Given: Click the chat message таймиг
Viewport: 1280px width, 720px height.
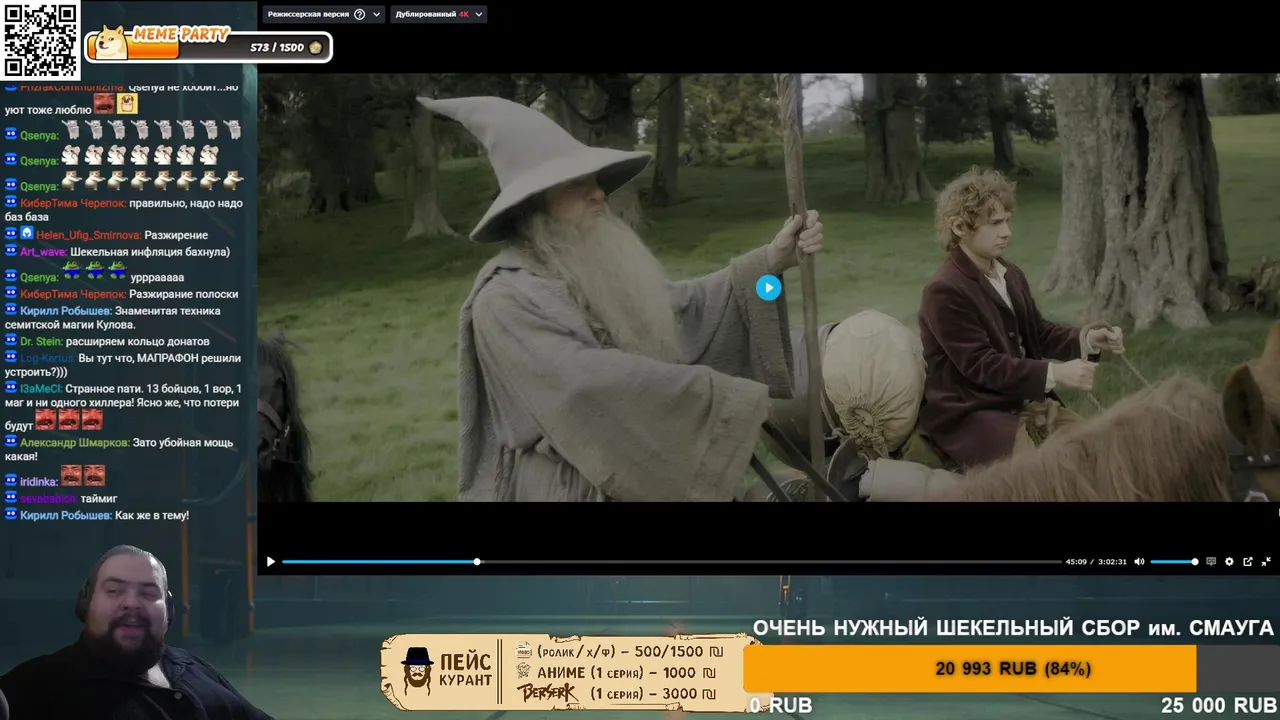Looking at the screenshot, I should (x=99, y=498).
